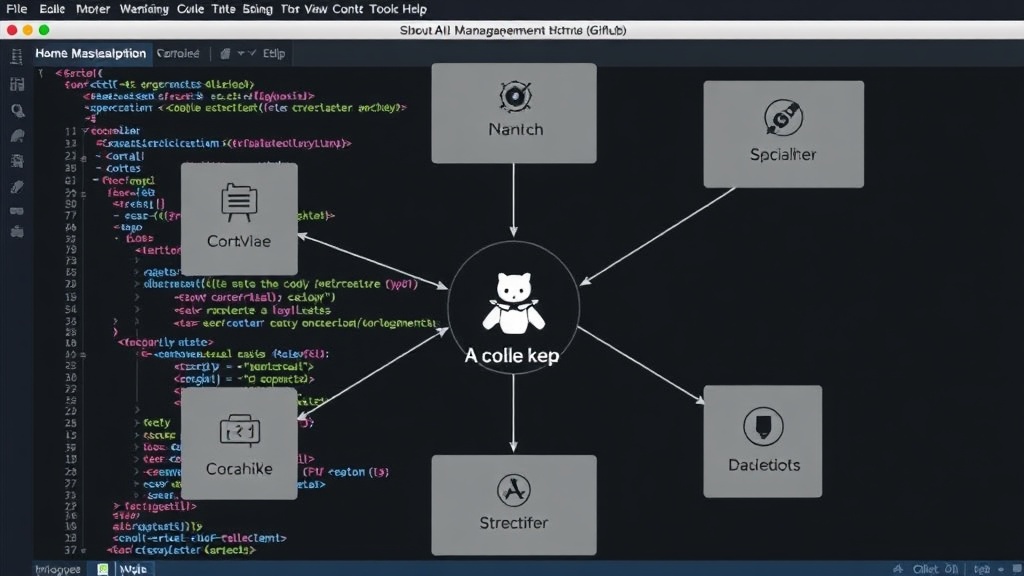Select the CortVlae document icon
This screenshot has height=576, width=1024.
[239, 203]
